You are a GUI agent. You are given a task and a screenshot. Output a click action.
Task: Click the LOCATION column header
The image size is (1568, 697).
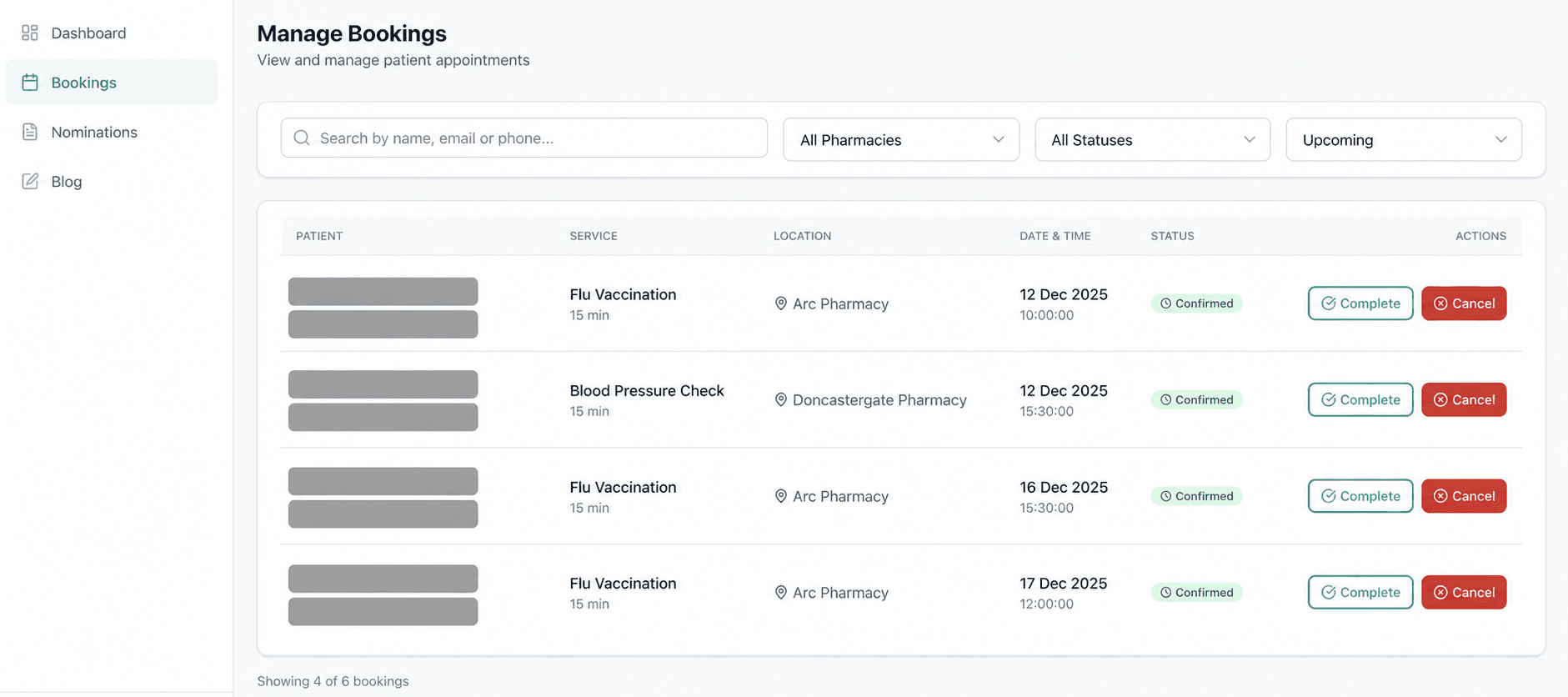pos(802,236)
